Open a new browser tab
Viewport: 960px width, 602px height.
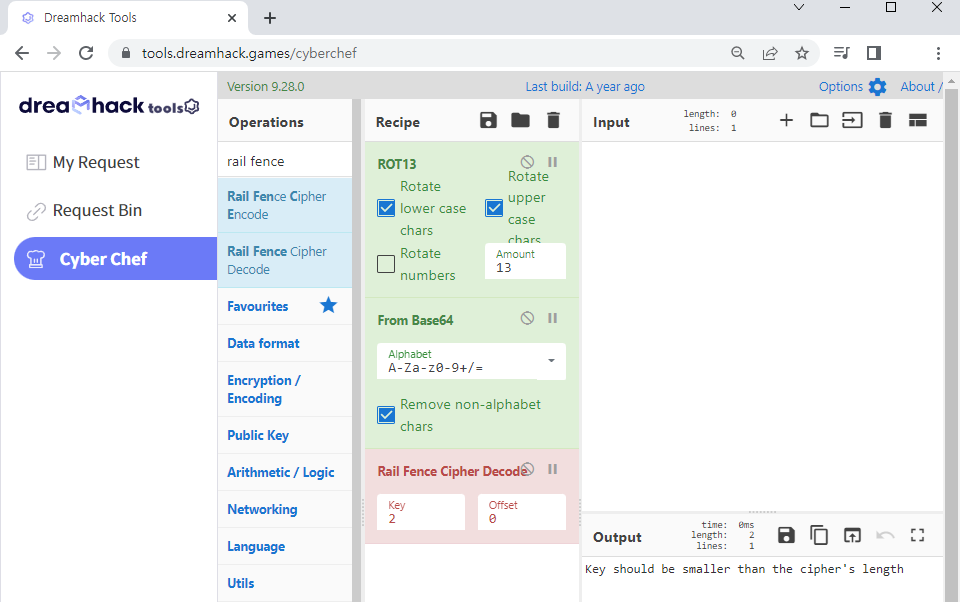click(x=269, y=18)
